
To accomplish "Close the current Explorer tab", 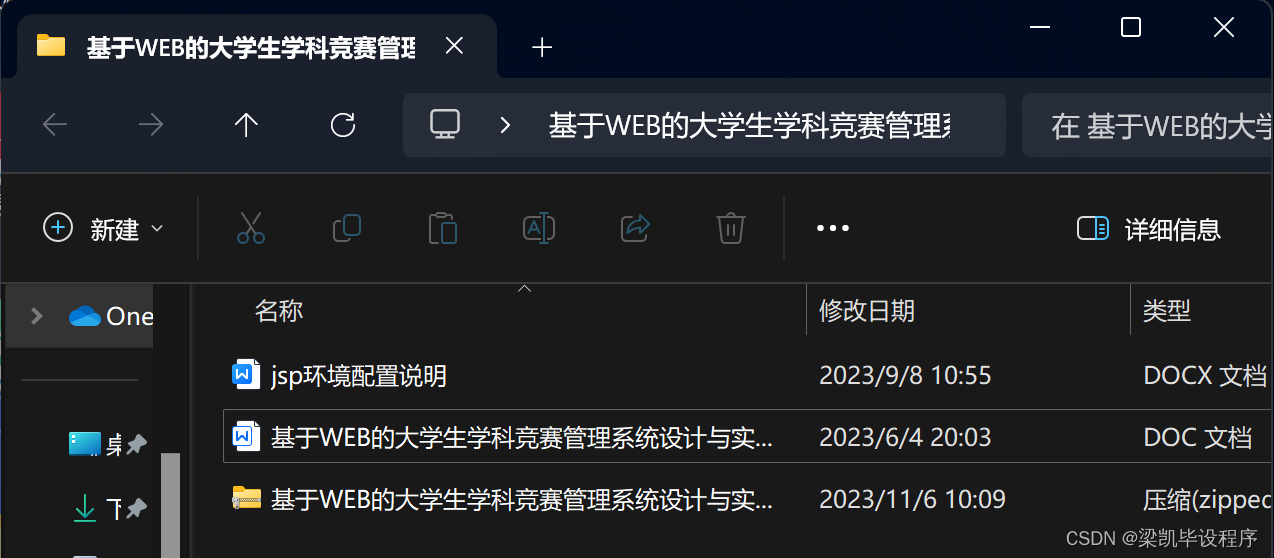I will (x=454, y=47).
